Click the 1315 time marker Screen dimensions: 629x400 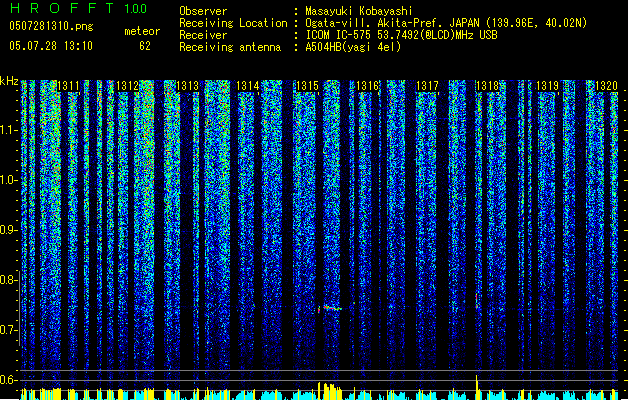[307, 86]
